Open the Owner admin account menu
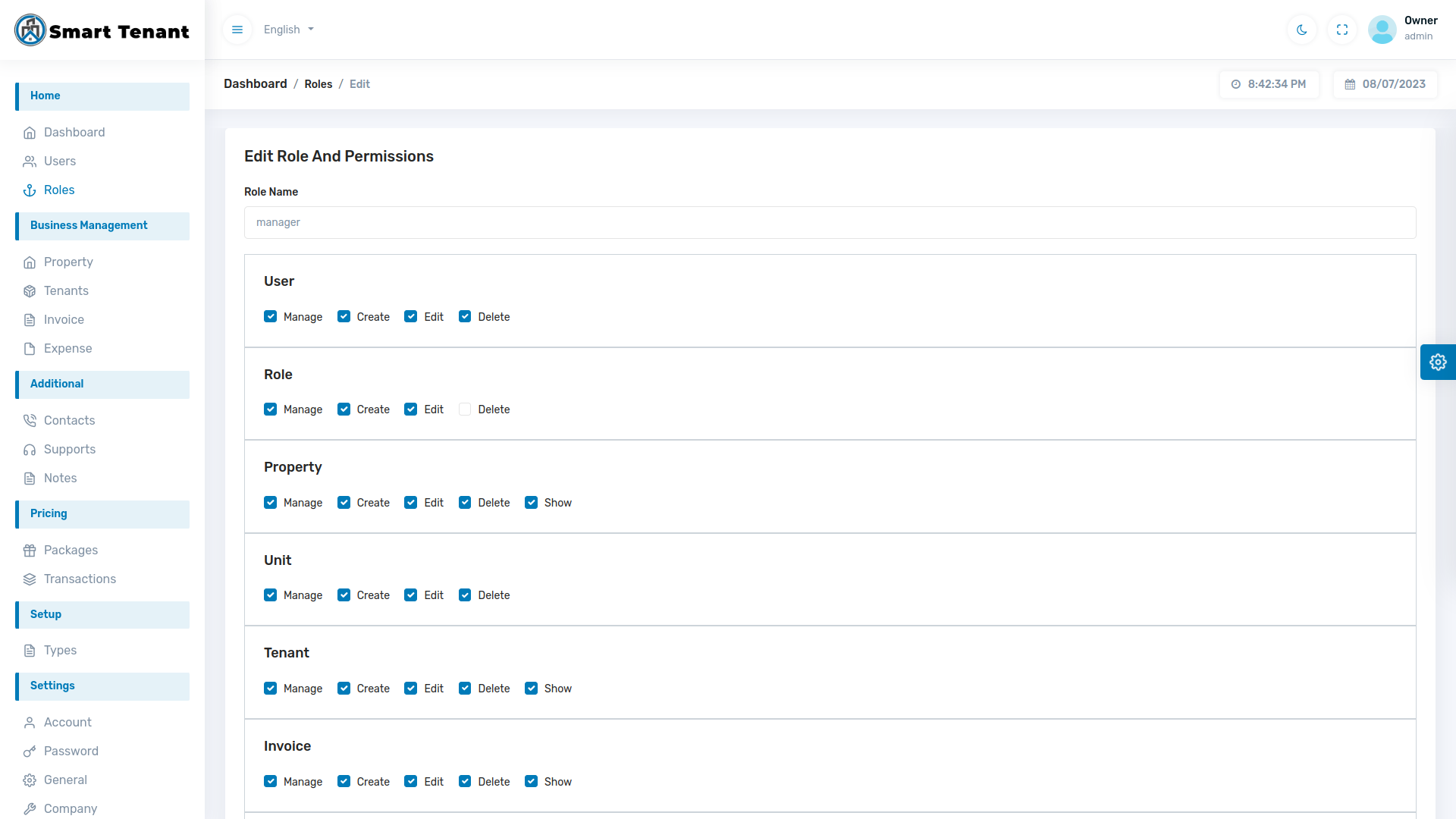 [x=1420, y=28]
